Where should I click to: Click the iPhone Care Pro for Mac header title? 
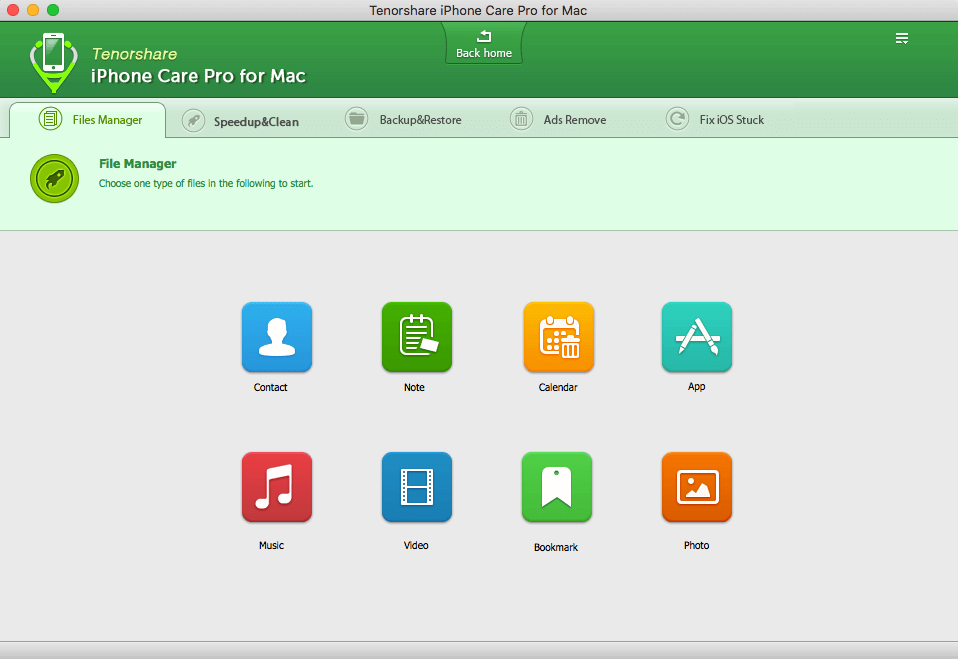(x=198, y=76)
